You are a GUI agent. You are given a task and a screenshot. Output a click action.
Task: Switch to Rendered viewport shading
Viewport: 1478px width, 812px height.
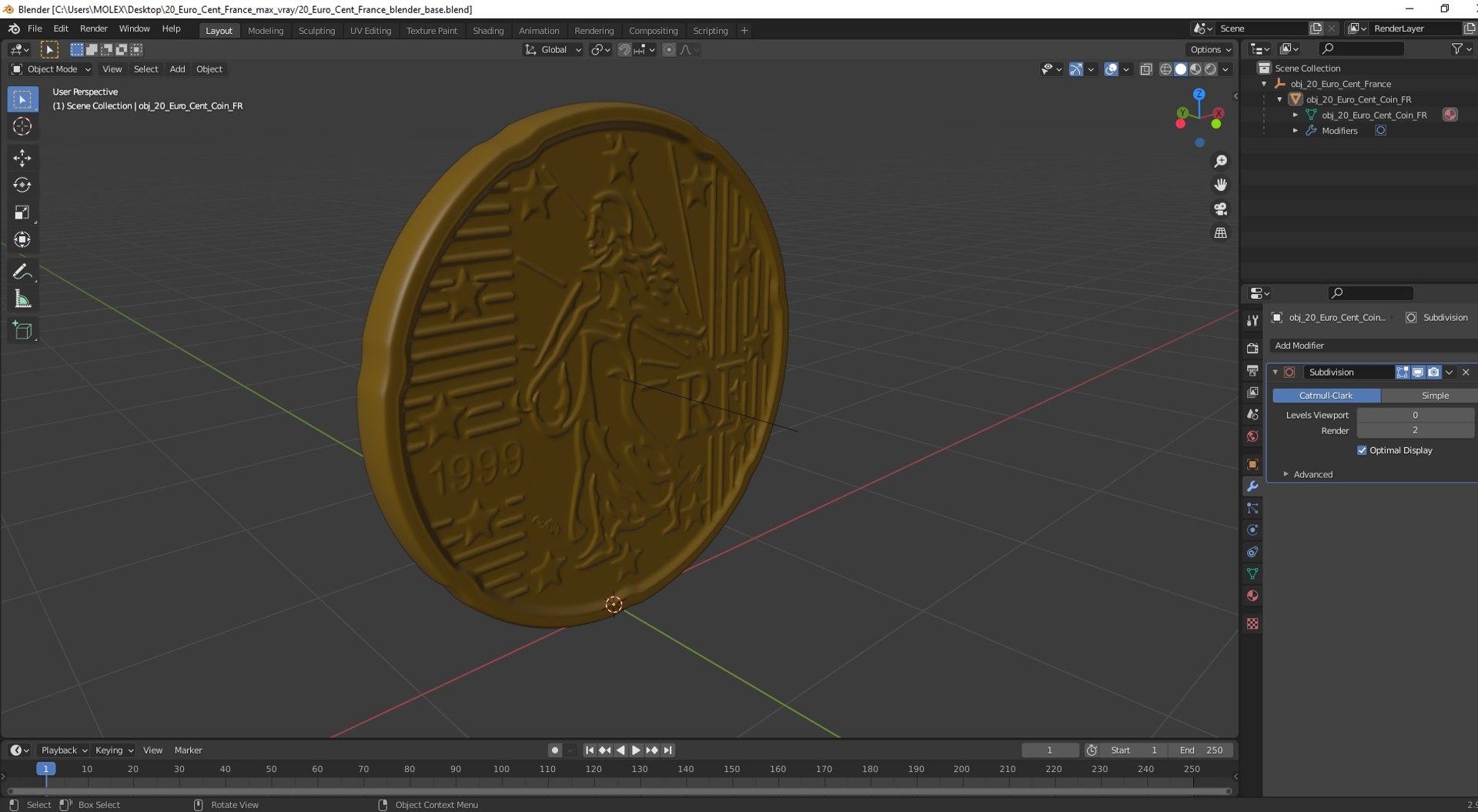[x=1211, y=69]
